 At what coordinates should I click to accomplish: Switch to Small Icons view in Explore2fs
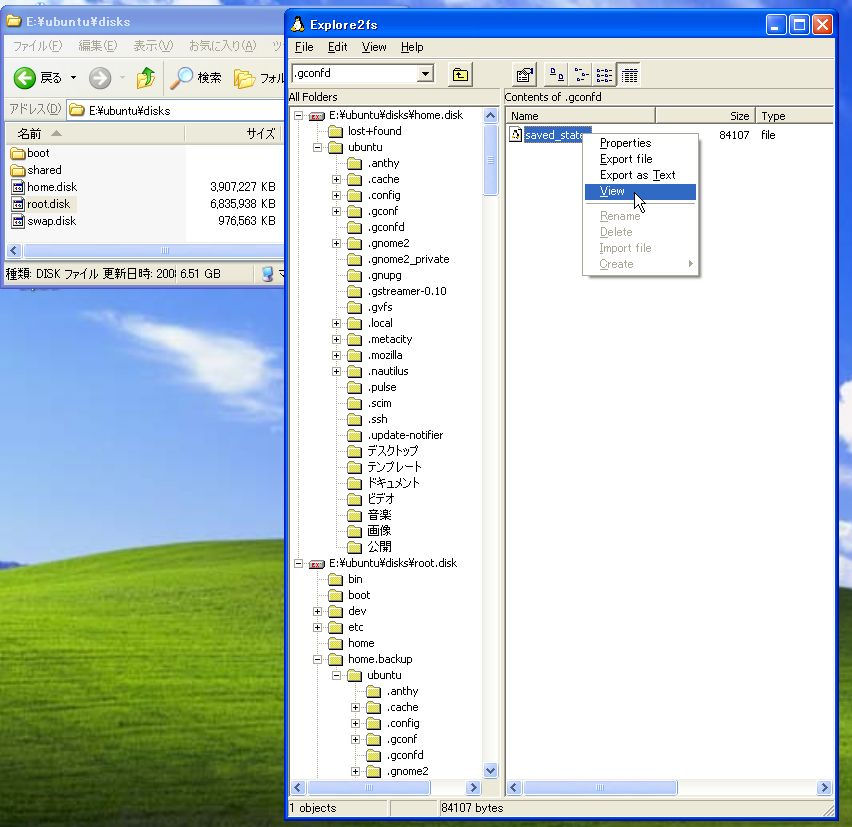pyautogui.click(x=581, y=75)
